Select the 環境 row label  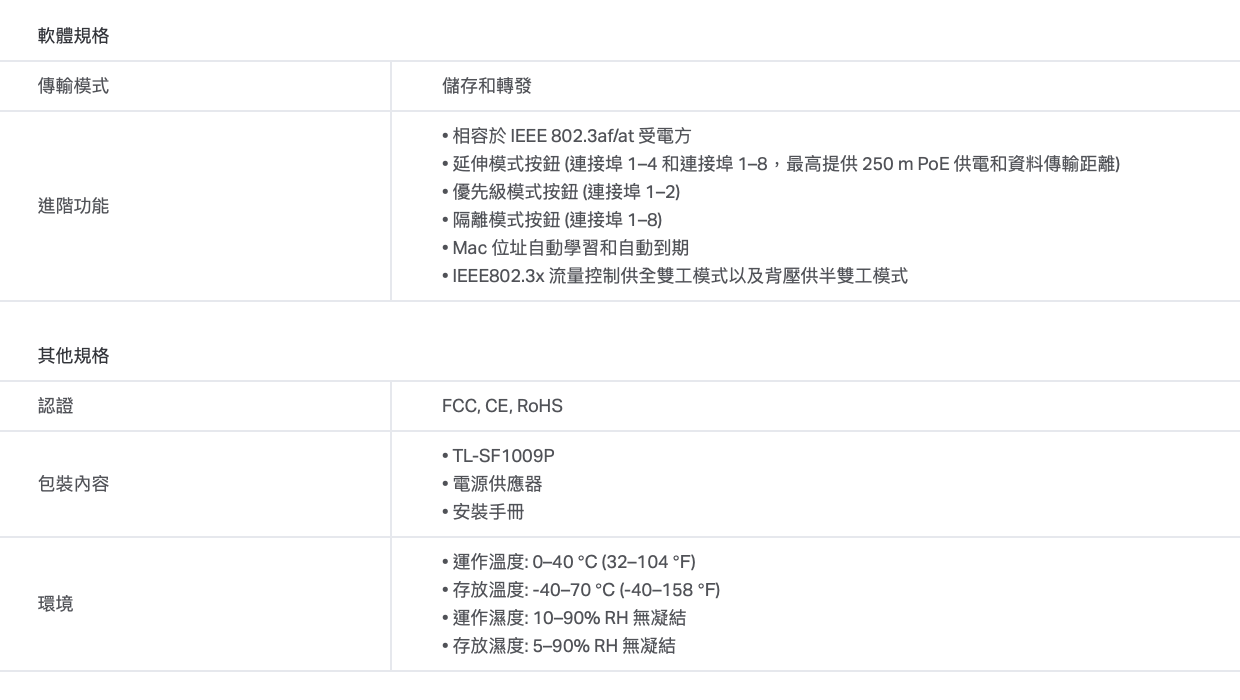[x=55, y=604]
